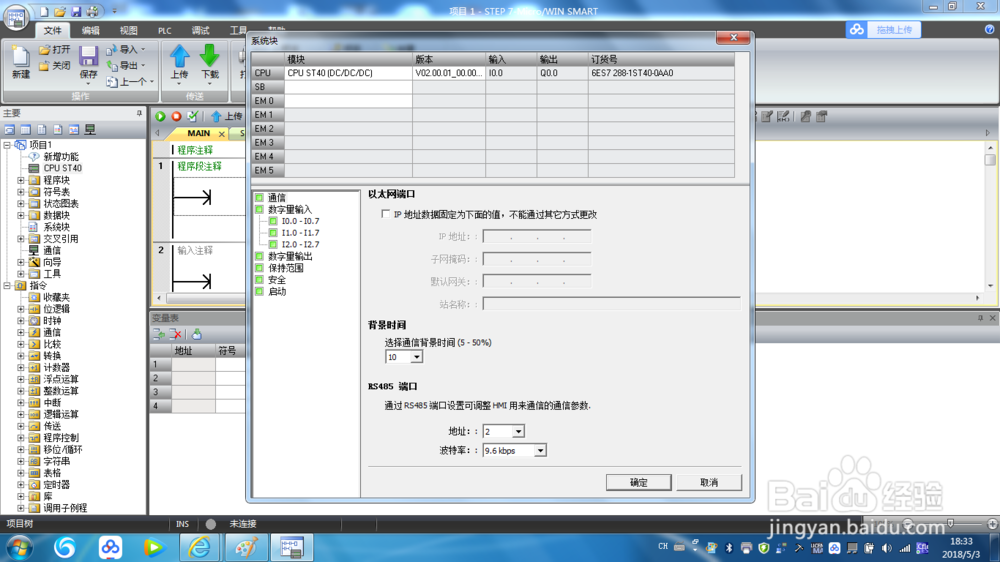The image size is (1000, 562).
Task: Select the MAIN editor tab
Action: pos(198,133)
